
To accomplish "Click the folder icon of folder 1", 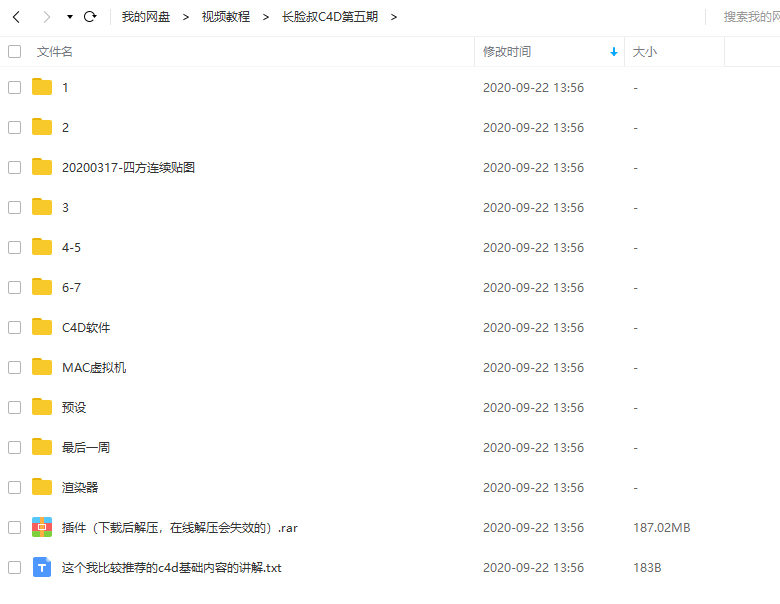I will coord(42,87).
